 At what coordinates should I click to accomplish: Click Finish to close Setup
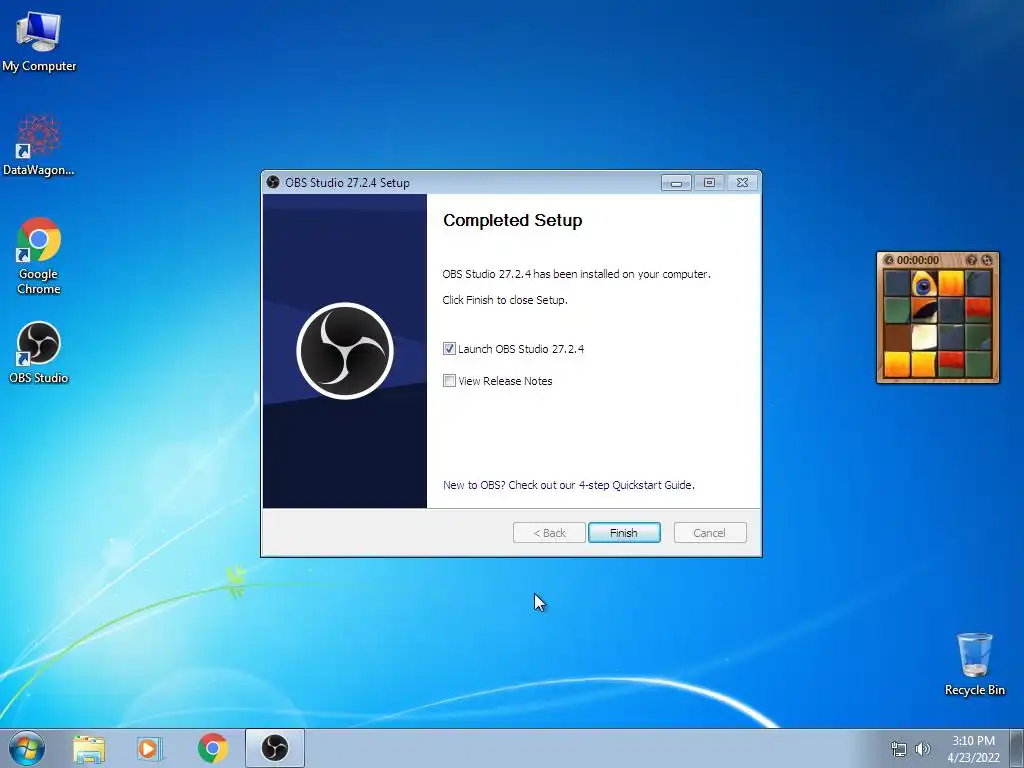coord(624,533)
